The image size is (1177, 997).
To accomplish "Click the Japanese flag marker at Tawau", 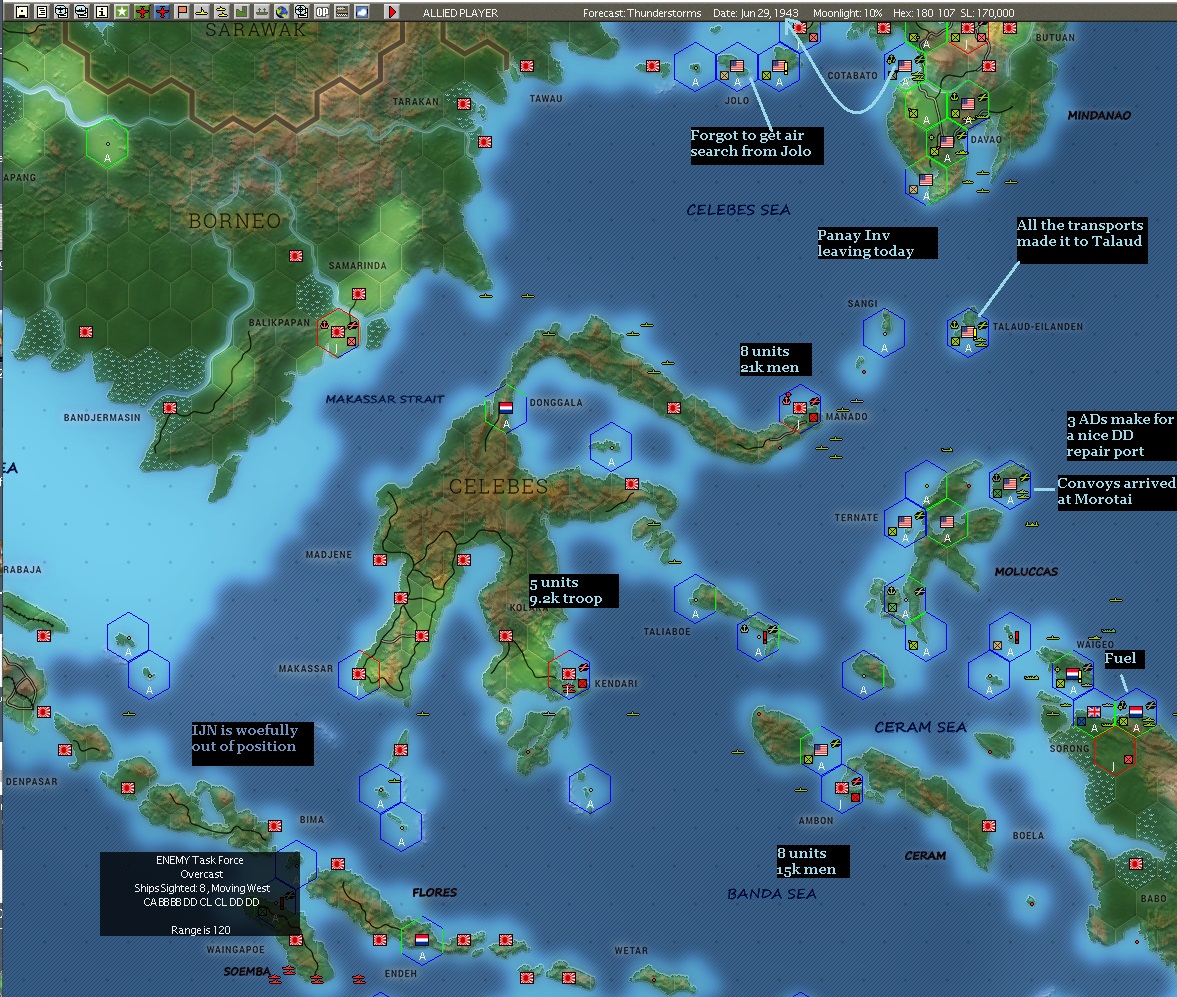I will tap(528, 66).
